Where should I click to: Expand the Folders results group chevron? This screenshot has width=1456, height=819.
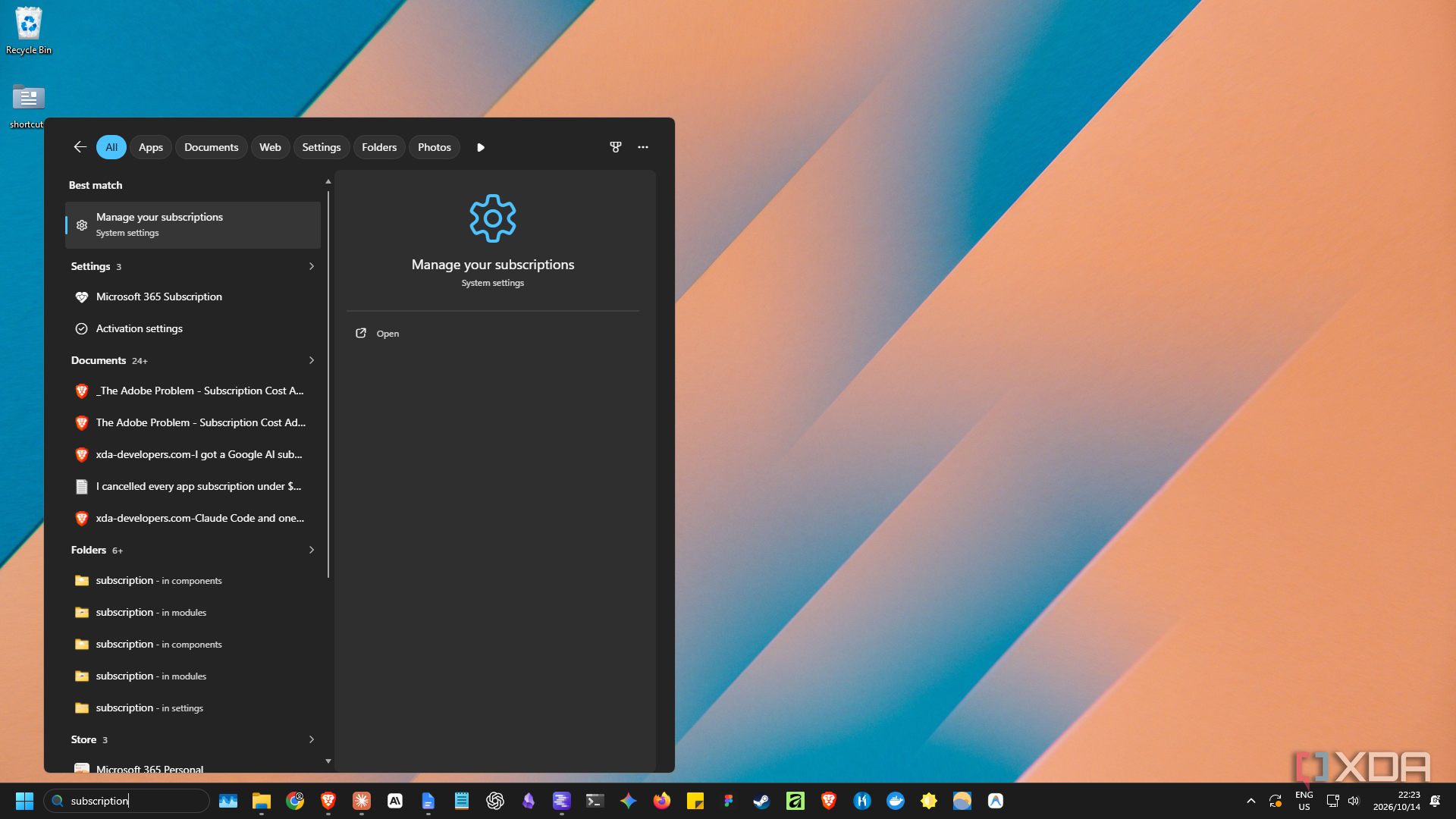coord(312,550)
